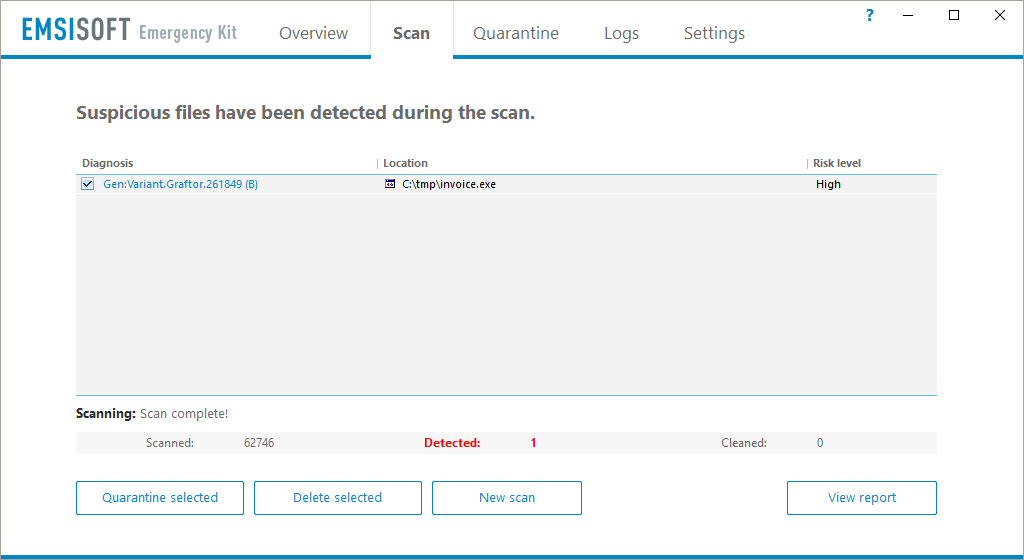Click the Emsisoft Emergency Kit logo

pos(129,30)
